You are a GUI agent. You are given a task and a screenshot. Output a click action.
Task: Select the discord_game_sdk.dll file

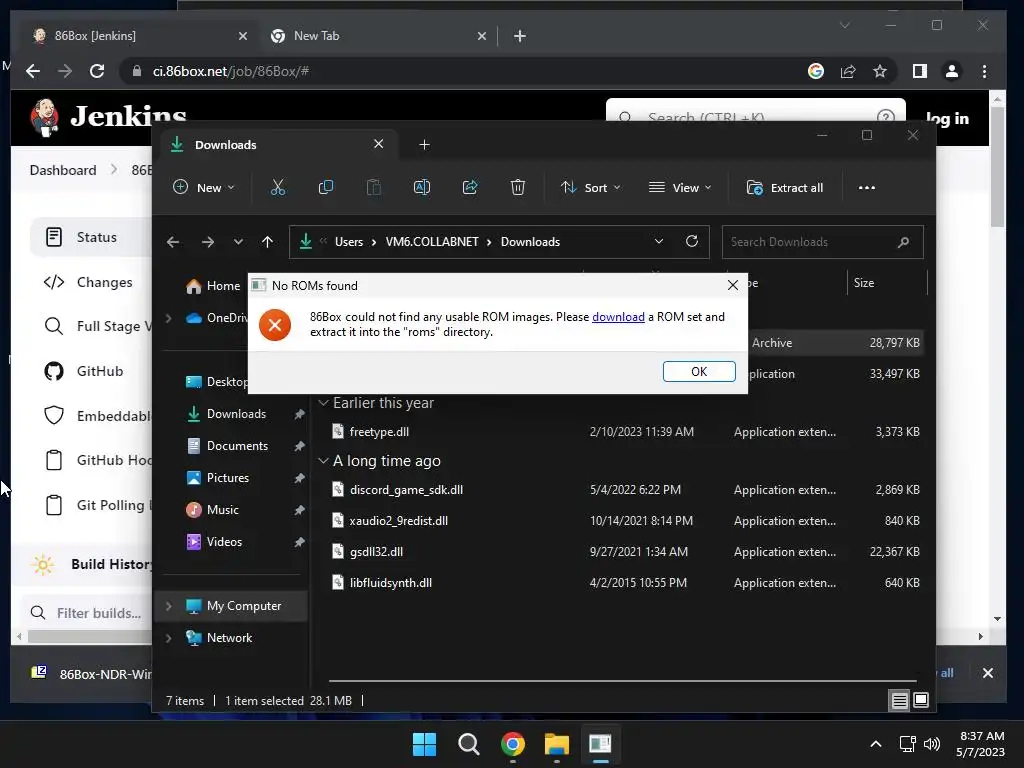click(x=406, y=490)
